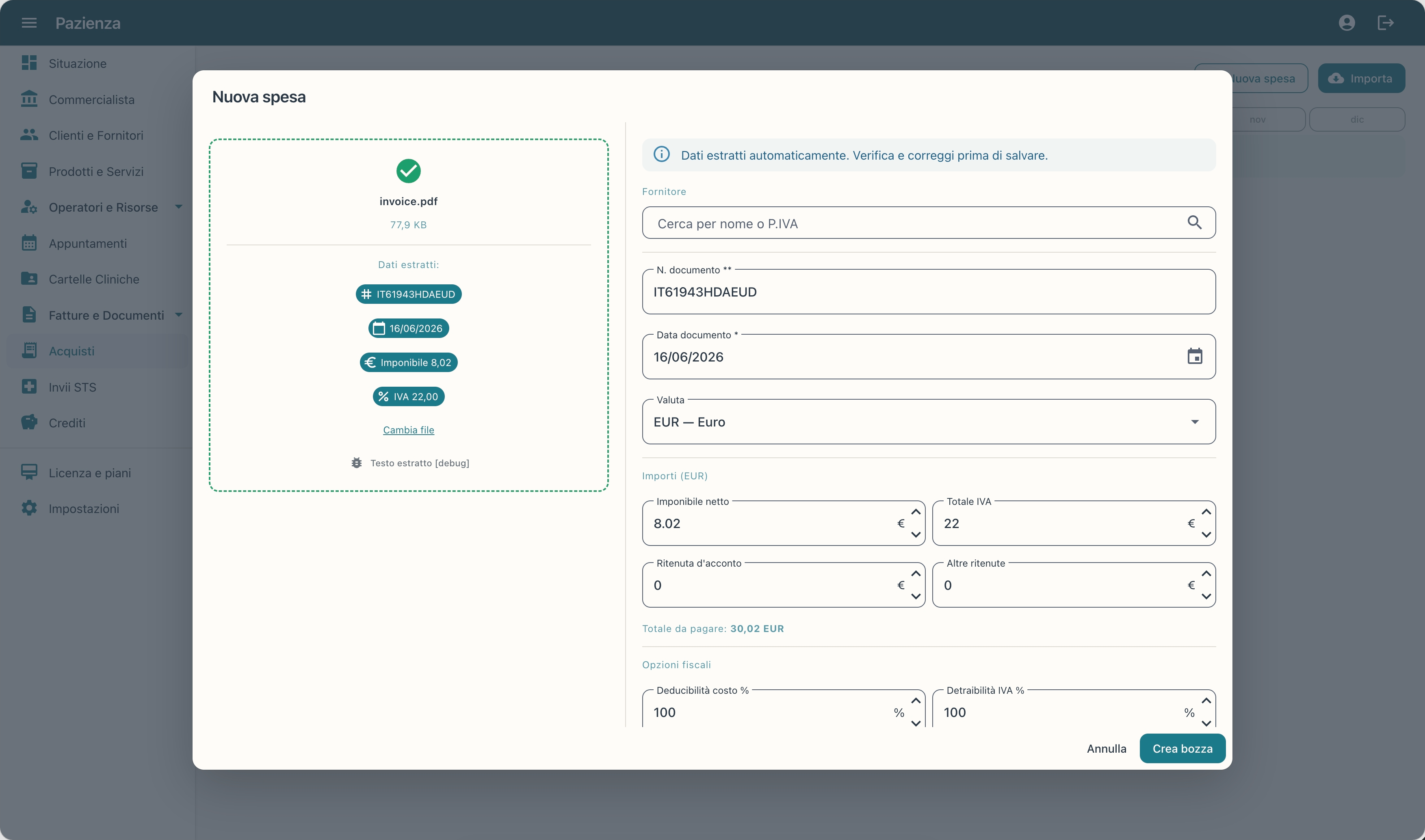
Task: Click the Cambia file link
Action: click(409, 430)
